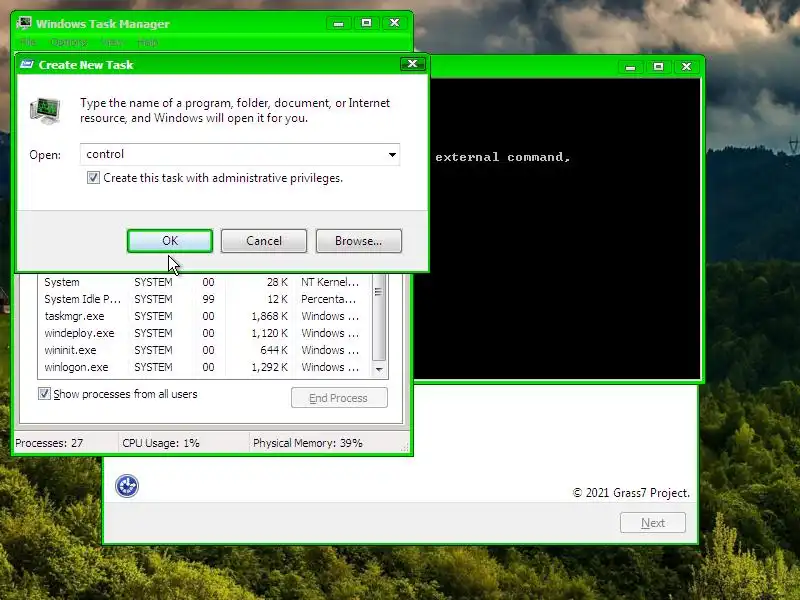Click the '© 2021 Grass7 Project.' text

pyautogui.click(x=631, y=493)
